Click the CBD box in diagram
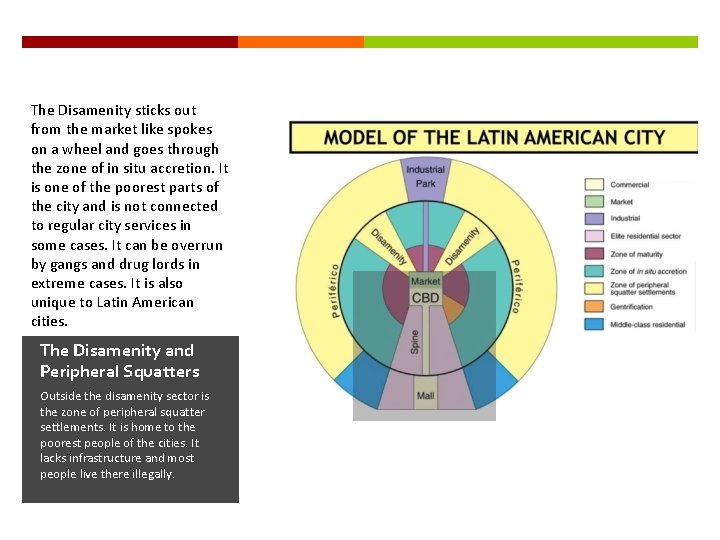 point(425,298)
